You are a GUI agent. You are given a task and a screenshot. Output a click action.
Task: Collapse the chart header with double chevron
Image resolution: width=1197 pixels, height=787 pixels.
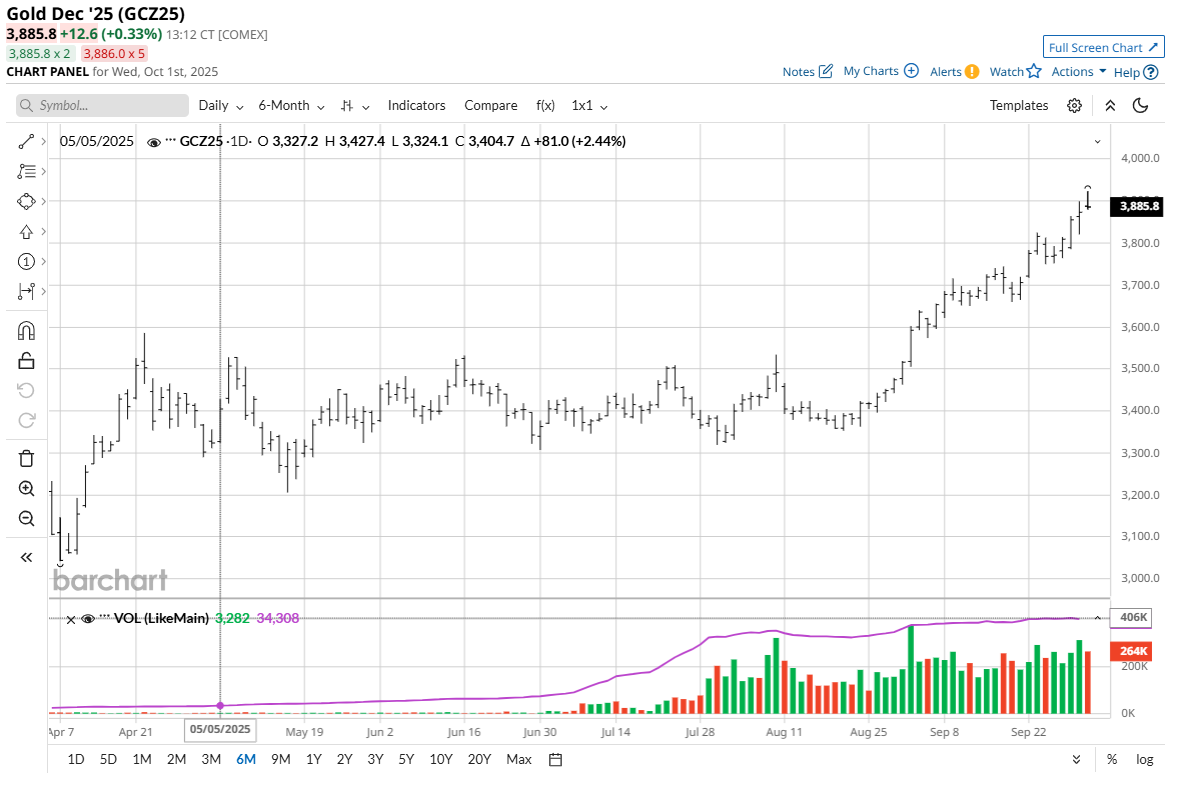[x=1110, y=105]
